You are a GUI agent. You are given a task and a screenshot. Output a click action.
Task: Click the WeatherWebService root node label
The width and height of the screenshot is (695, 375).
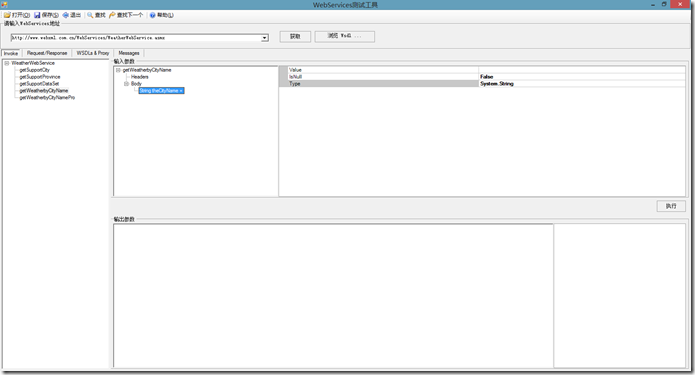(x=33, y=63)
